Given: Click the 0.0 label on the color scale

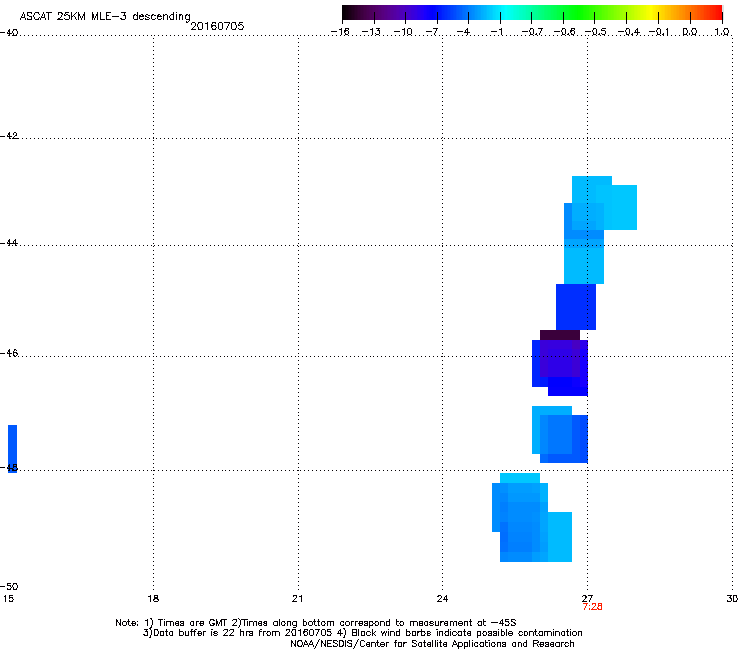Looking at the screenshot, I should 690,32.
